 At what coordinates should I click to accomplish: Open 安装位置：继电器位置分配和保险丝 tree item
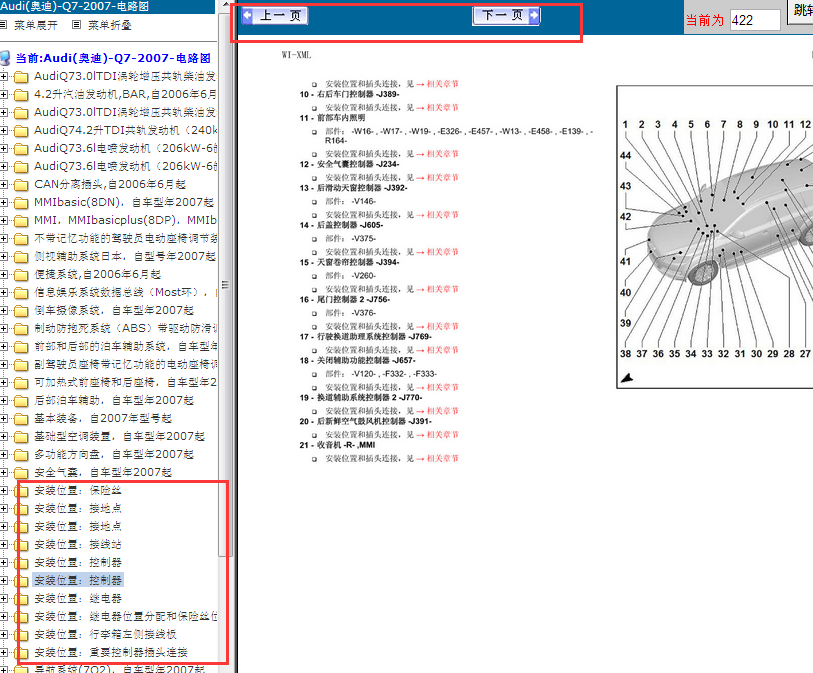coord(125,616)
